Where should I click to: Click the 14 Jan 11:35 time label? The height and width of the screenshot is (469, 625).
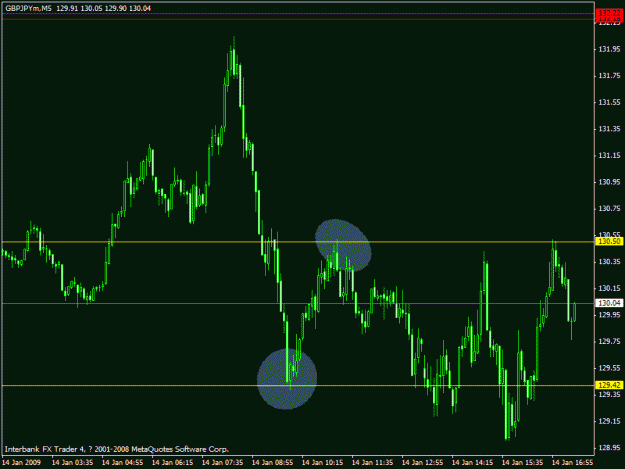coord(372,463)
